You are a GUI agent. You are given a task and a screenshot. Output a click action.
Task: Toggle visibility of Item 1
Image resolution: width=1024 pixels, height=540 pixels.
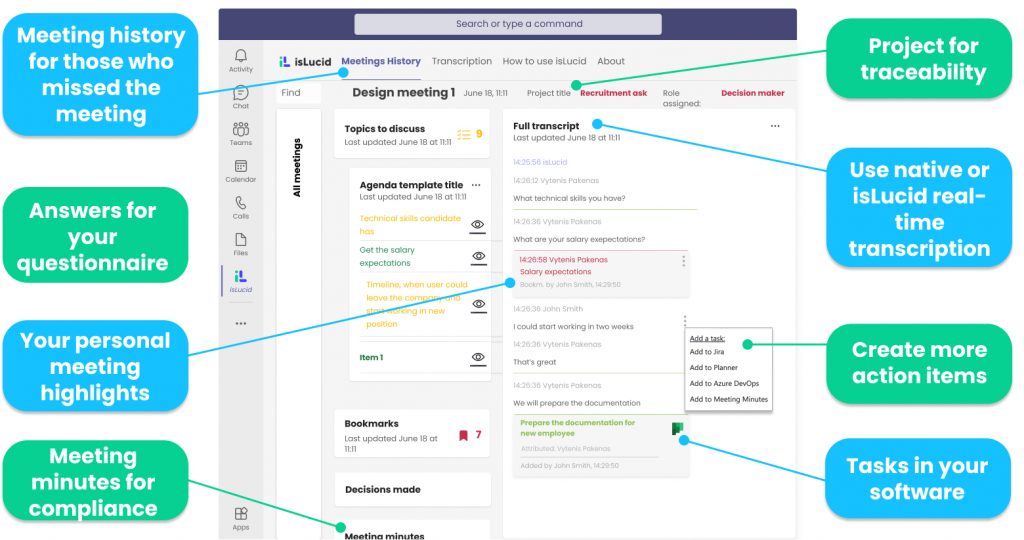click(x=479, y=359)
